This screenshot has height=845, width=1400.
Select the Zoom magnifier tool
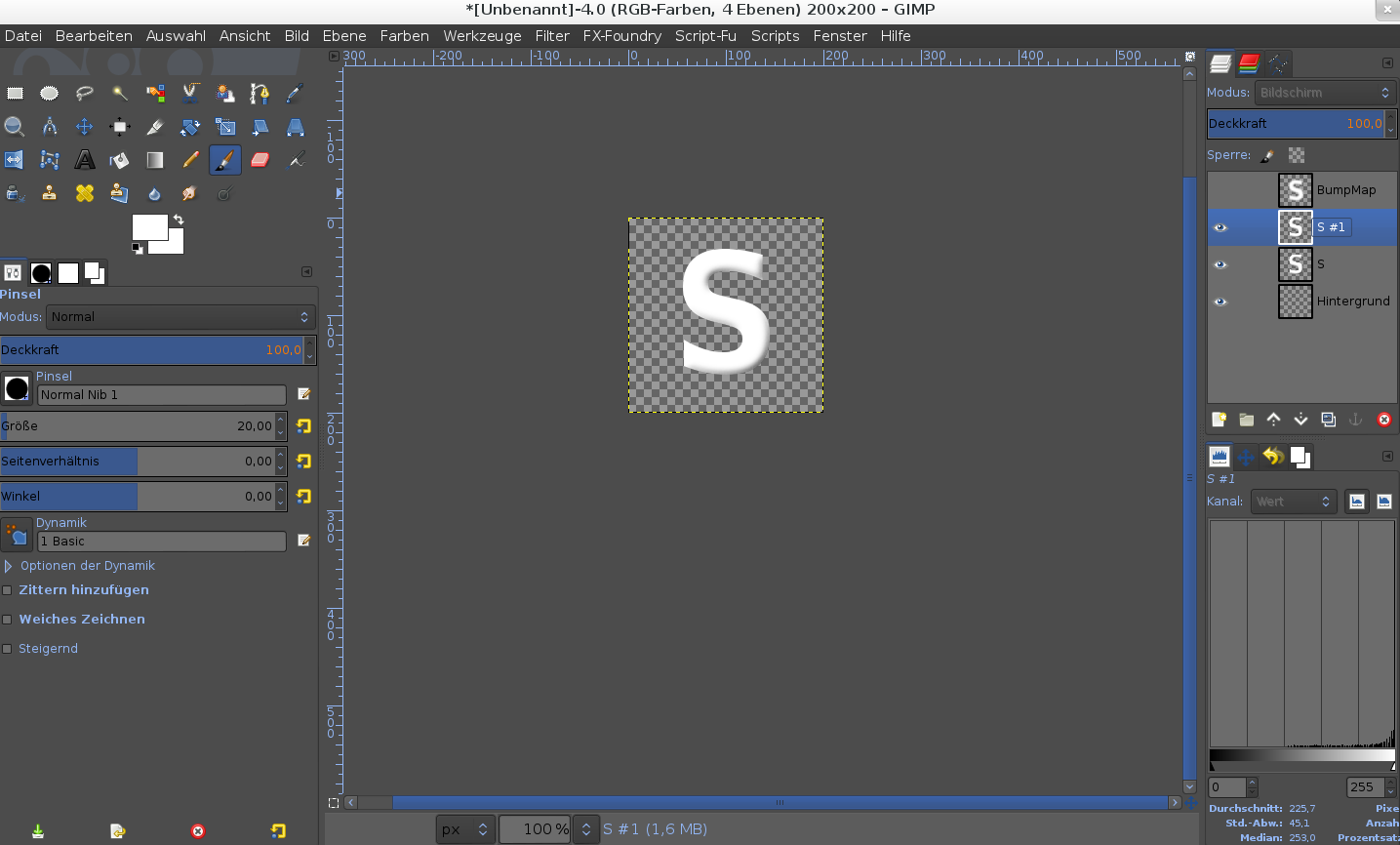[15, 127]
